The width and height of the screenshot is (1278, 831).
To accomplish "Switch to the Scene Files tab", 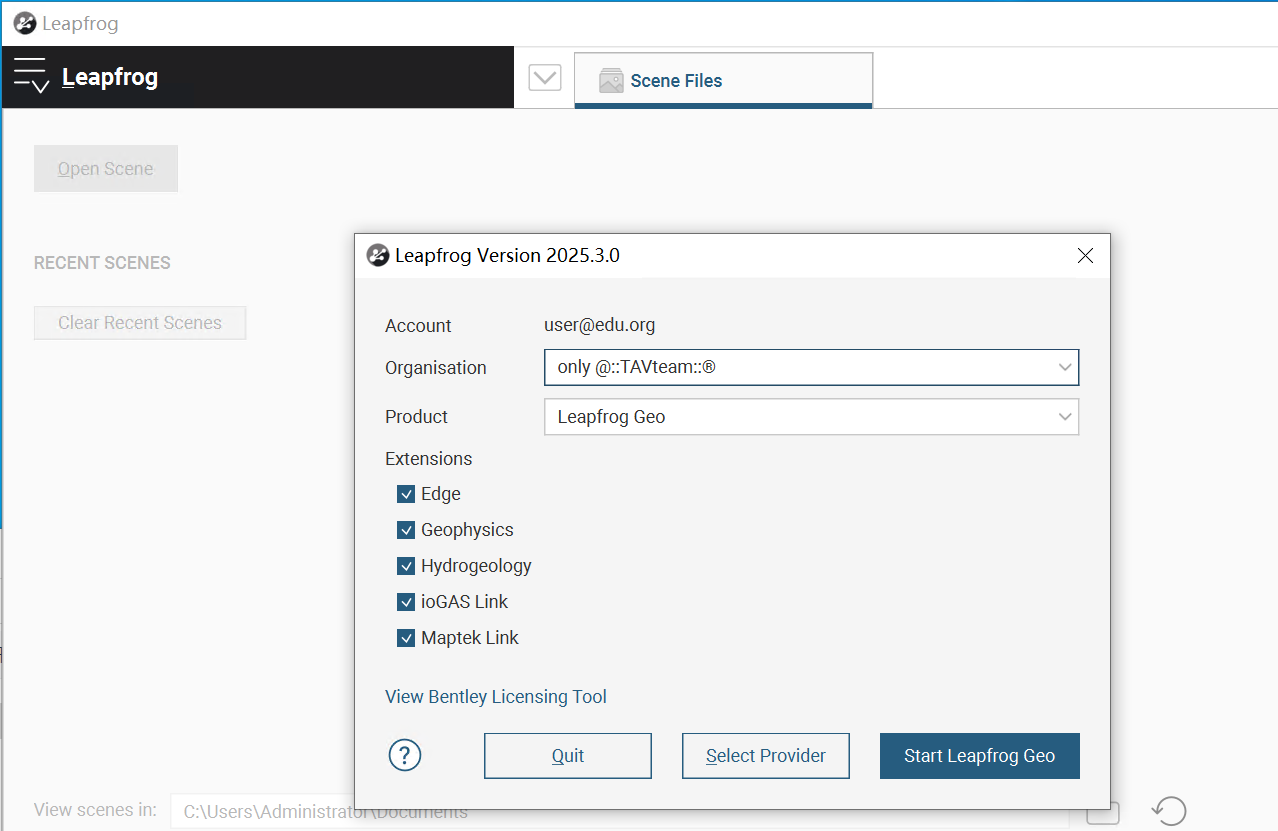I will pos(676,81).
